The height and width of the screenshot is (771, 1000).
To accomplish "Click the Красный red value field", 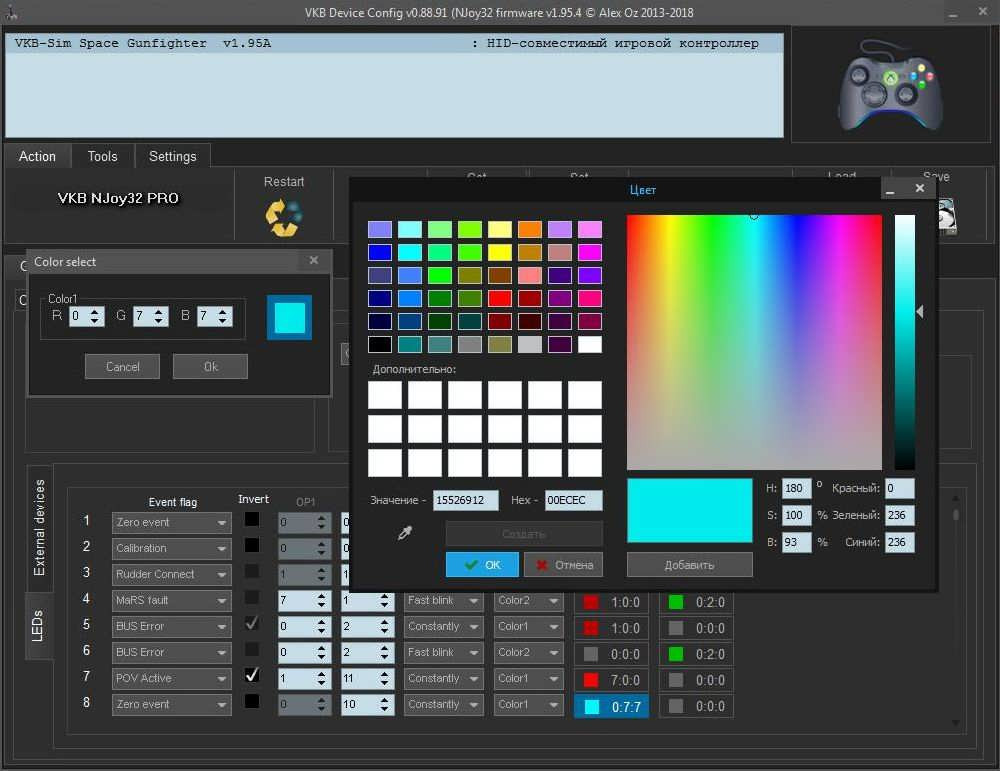I will [x=899, y=488].
